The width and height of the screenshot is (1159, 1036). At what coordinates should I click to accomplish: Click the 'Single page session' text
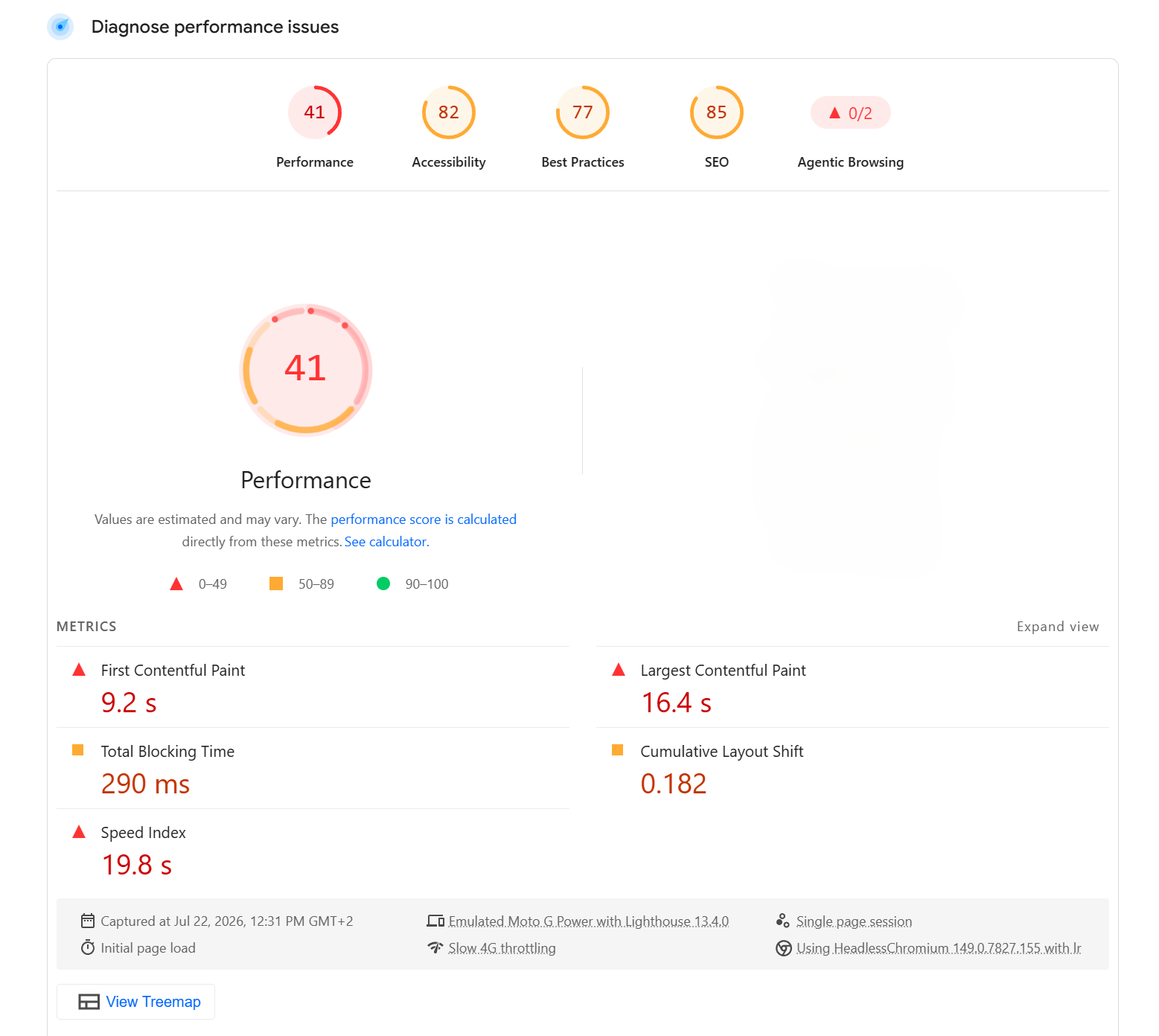[x=855, y=921]
